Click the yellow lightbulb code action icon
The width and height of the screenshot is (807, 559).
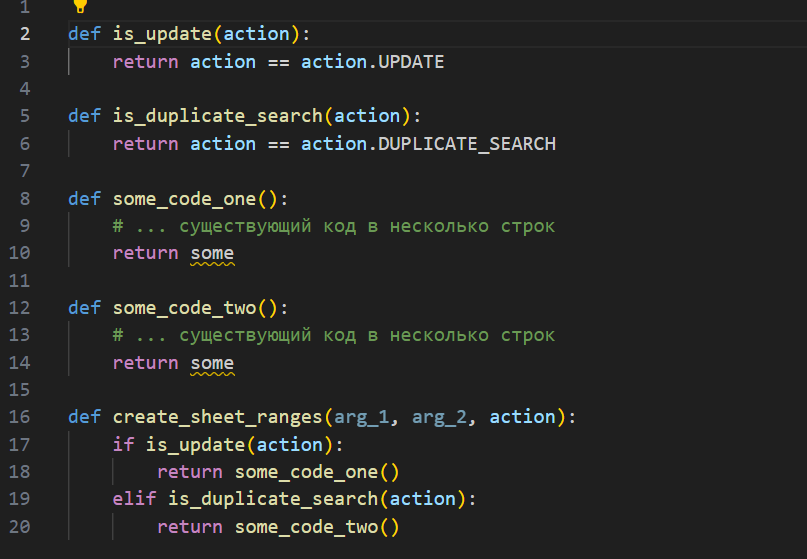click(x=80, y=6)
